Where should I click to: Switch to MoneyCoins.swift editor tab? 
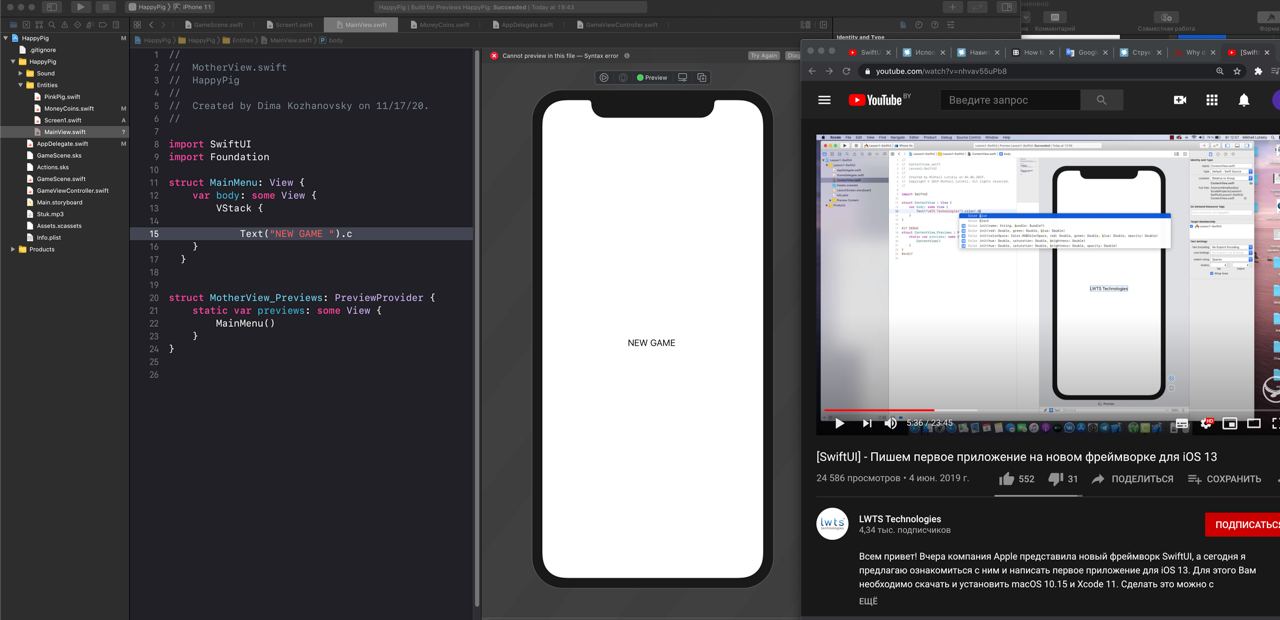pos(439,24)
